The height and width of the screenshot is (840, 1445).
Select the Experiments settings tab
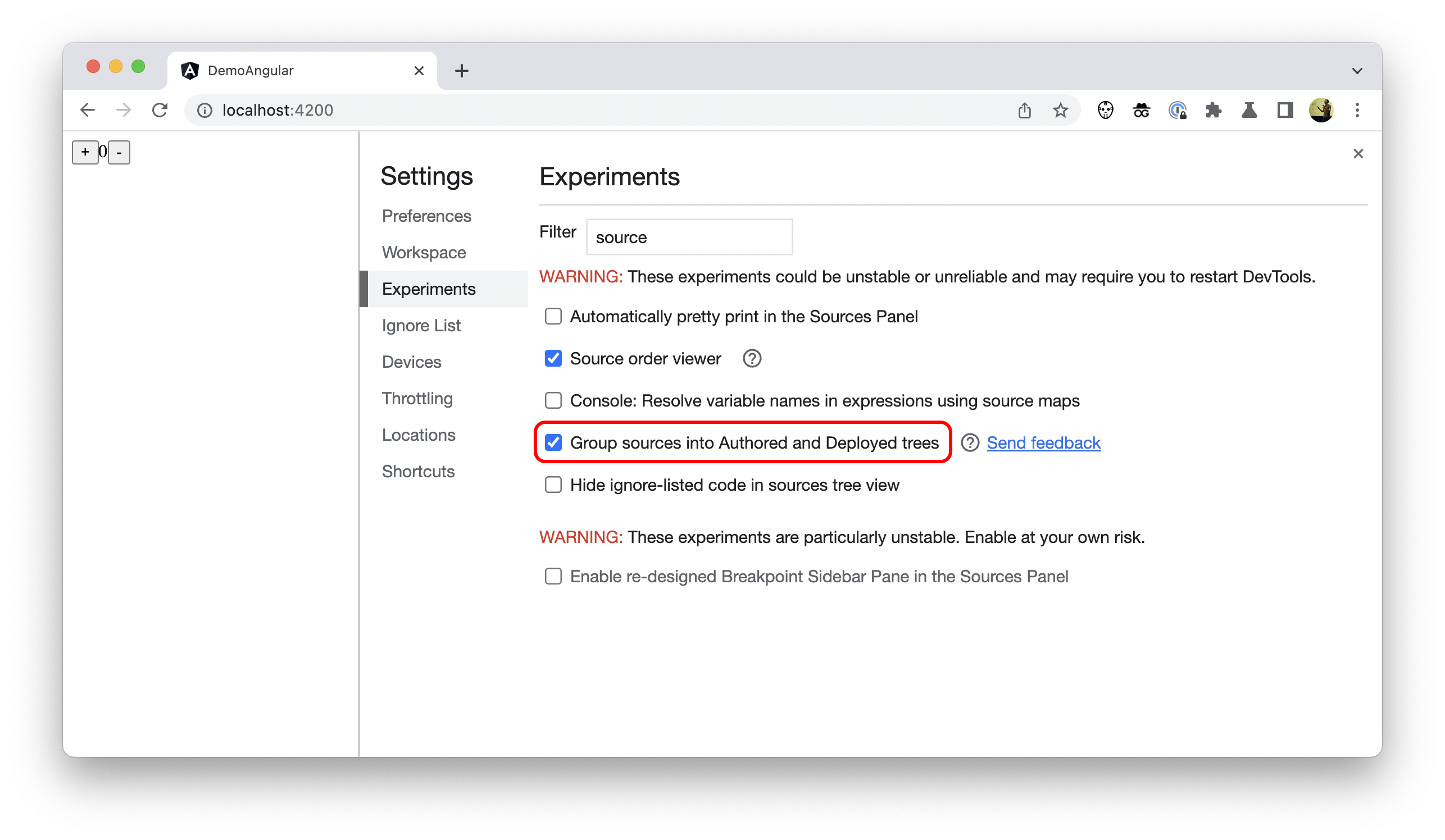tap(428, 288)
